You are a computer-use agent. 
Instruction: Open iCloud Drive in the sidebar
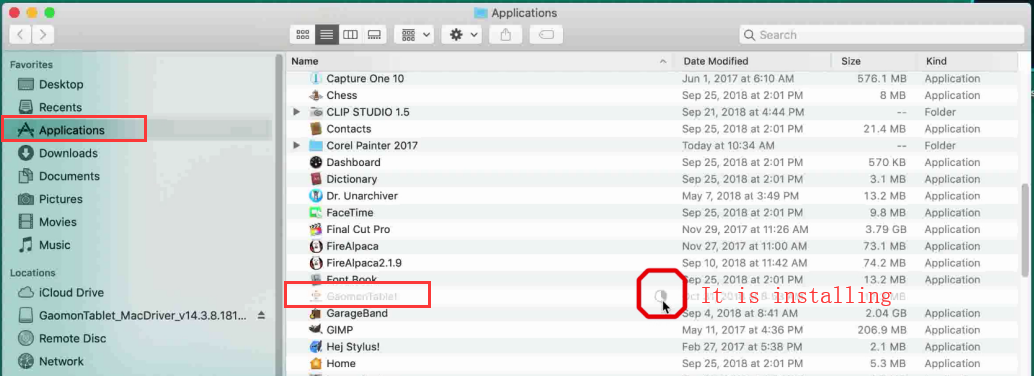click(71, 292)
